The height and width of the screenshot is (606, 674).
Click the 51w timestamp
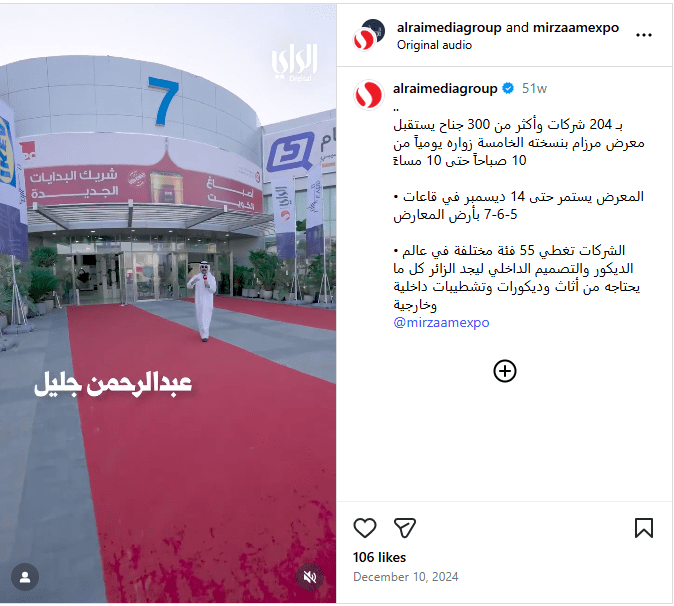tap(534, 88)
